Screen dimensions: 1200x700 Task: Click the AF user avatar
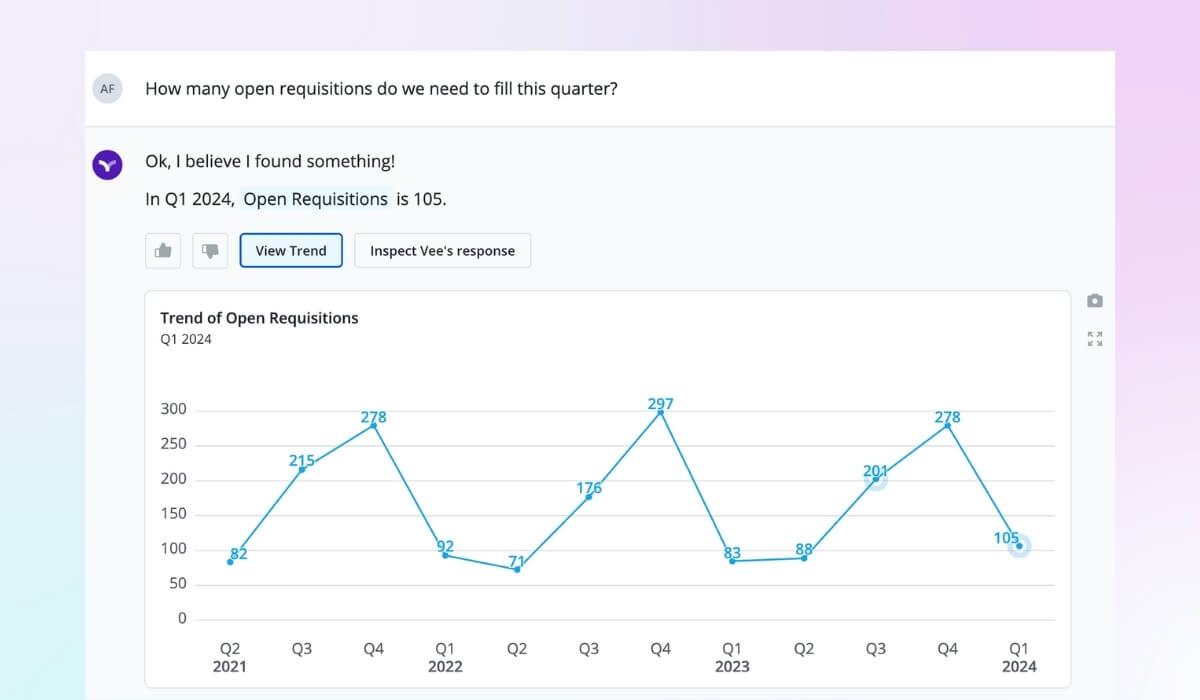point(107,88)
